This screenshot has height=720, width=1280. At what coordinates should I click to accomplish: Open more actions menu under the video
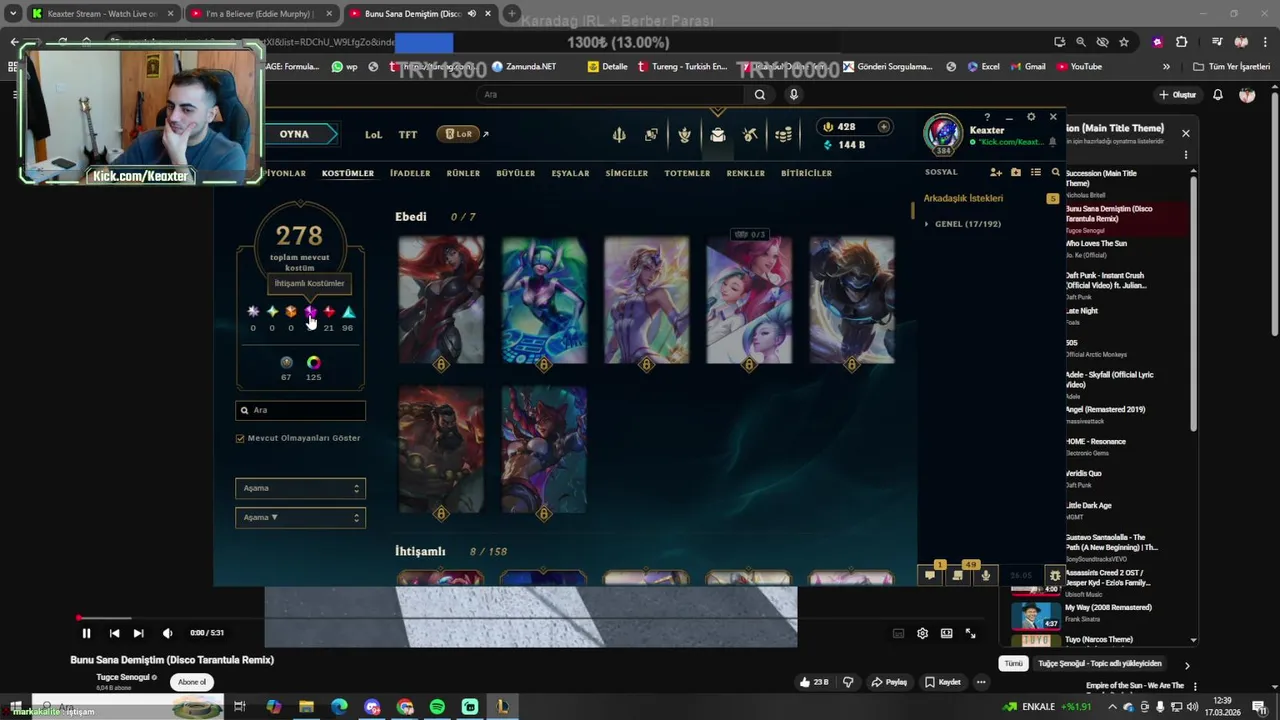pos(981,682)
